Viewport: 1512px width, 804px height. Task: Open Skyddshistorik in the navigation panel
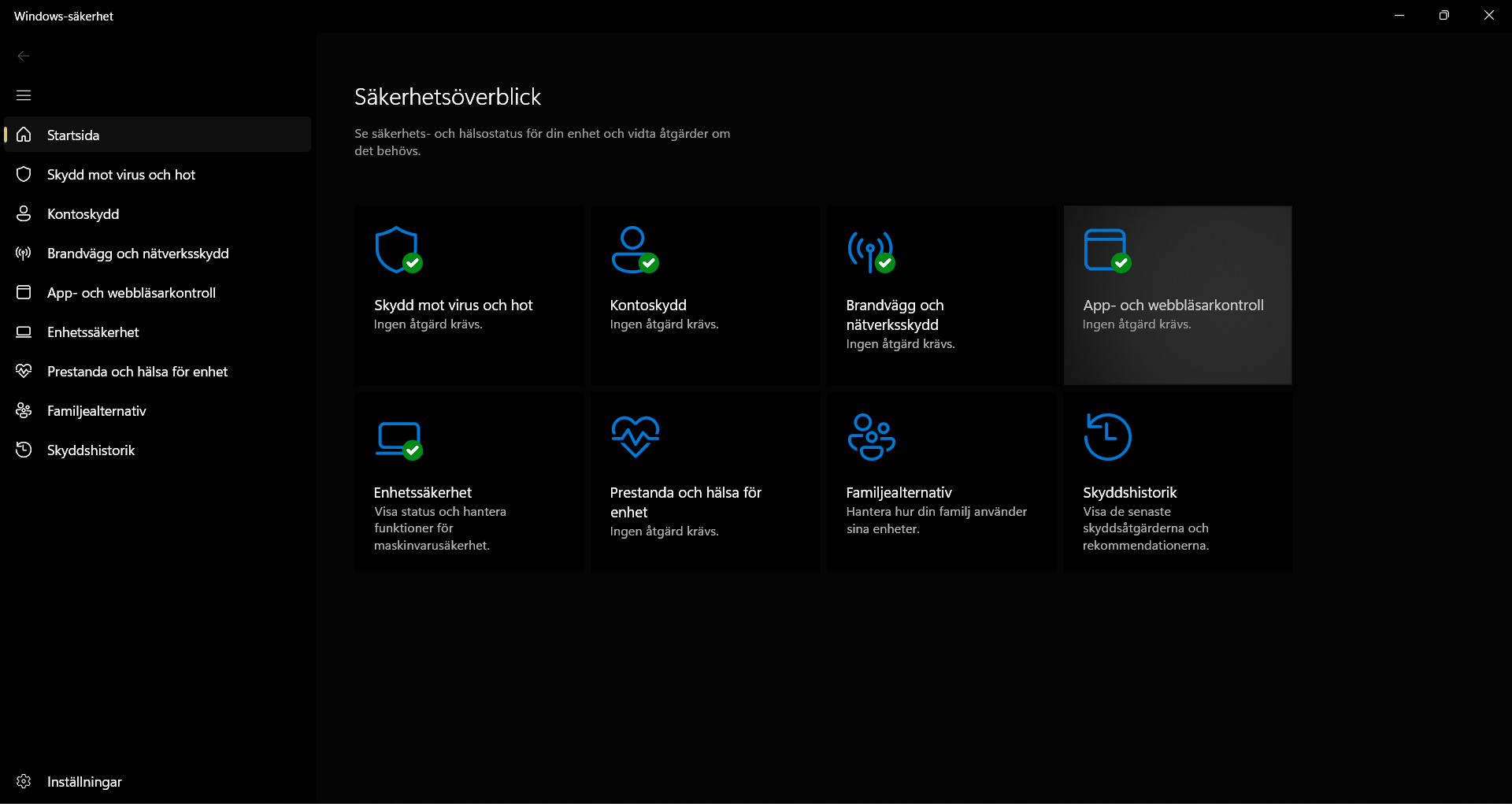click(x=91, y=450)
